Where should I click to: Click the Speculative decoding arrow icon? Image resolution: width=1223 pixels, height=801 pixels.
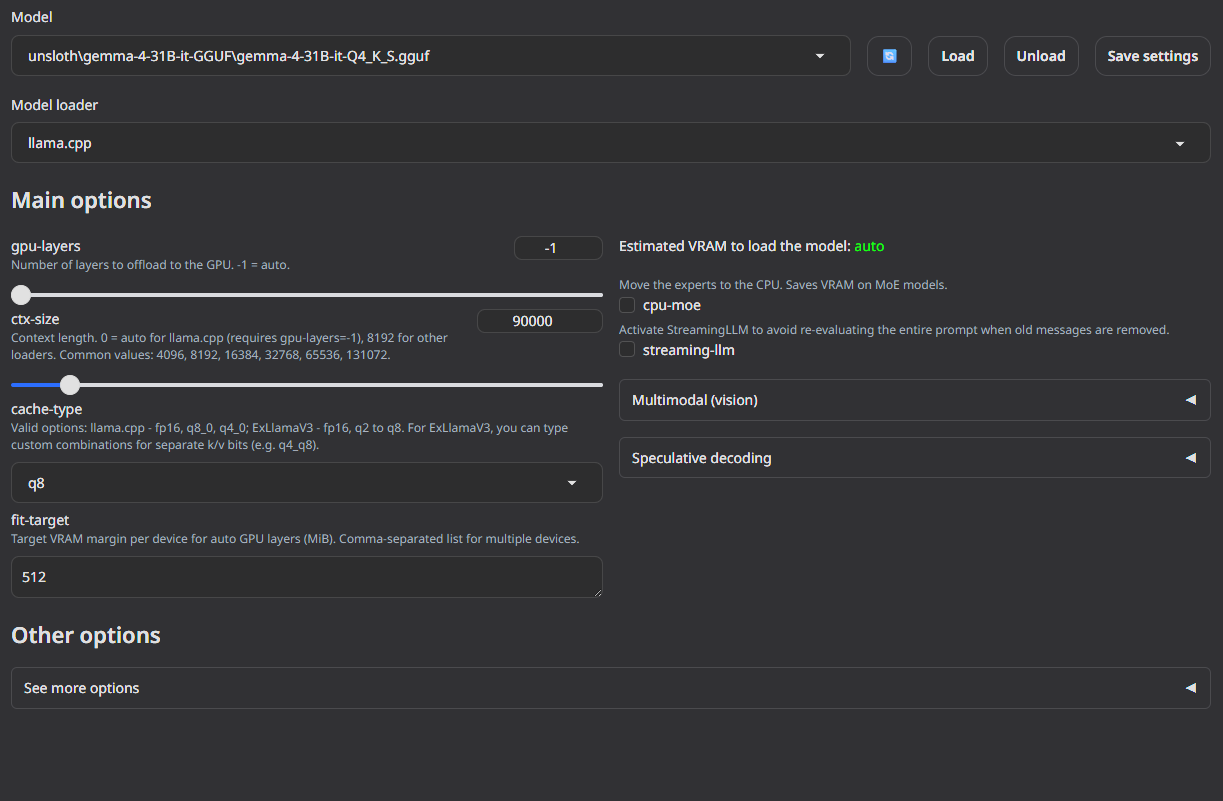click(x=1190, y=458)
